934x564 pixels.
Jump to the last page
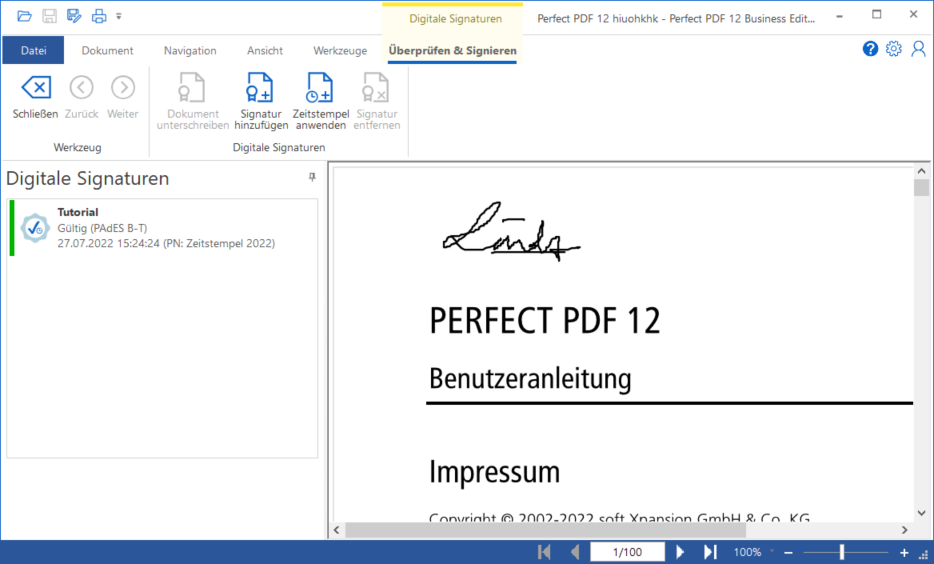[710, 552]
